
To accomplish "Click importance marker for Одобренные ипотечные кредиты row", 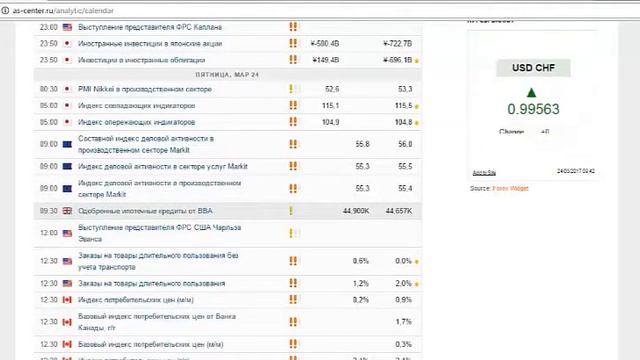I will tap(291, 211).
